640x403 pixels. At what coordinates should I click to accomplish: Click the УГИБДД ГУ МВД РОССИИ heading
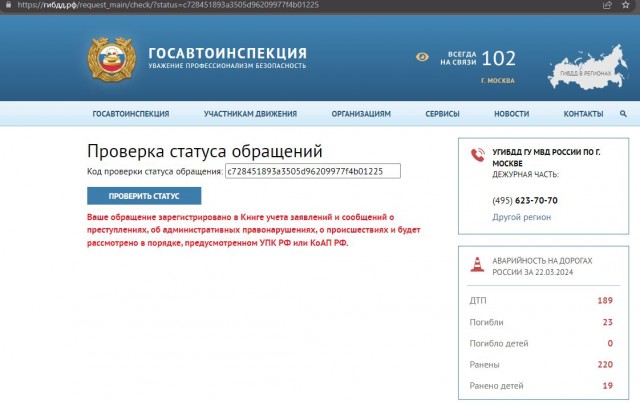pyautogui.click(x=546, y=158)
